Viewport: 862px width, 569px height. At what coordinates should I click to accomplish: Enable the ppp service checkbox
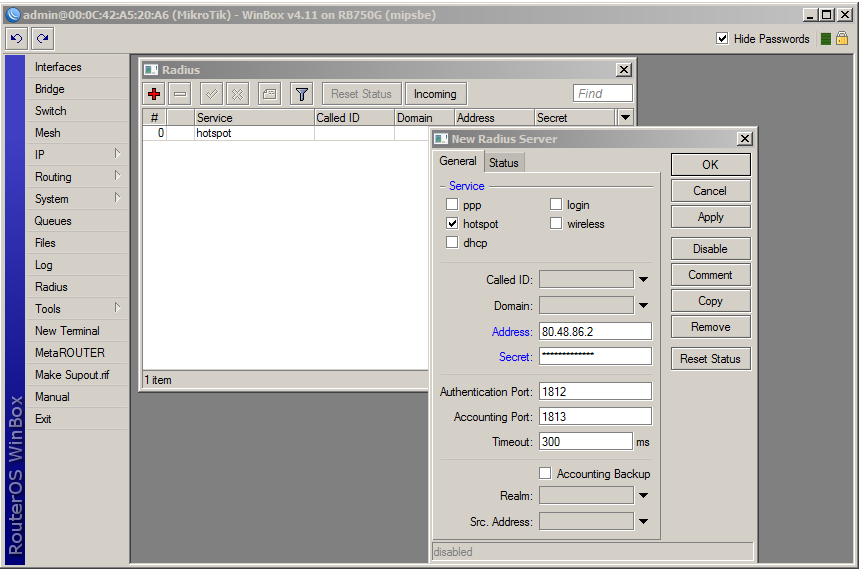pos(452,205)
